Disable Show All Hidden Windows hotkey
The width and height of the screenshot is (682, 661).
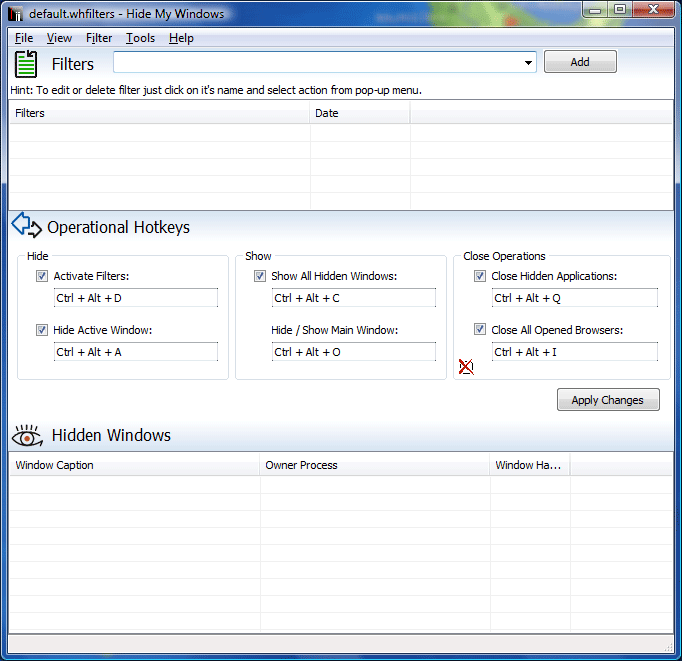pyautogui.click(x=260, y=276)
